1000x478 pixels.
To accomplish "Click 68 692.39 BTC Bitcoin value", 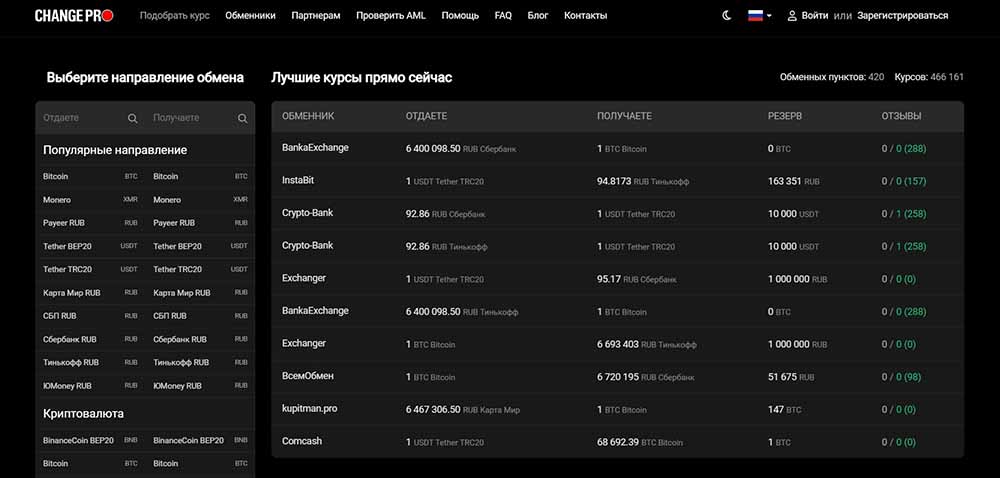I will pyautogui.click(x=640, y=442).
